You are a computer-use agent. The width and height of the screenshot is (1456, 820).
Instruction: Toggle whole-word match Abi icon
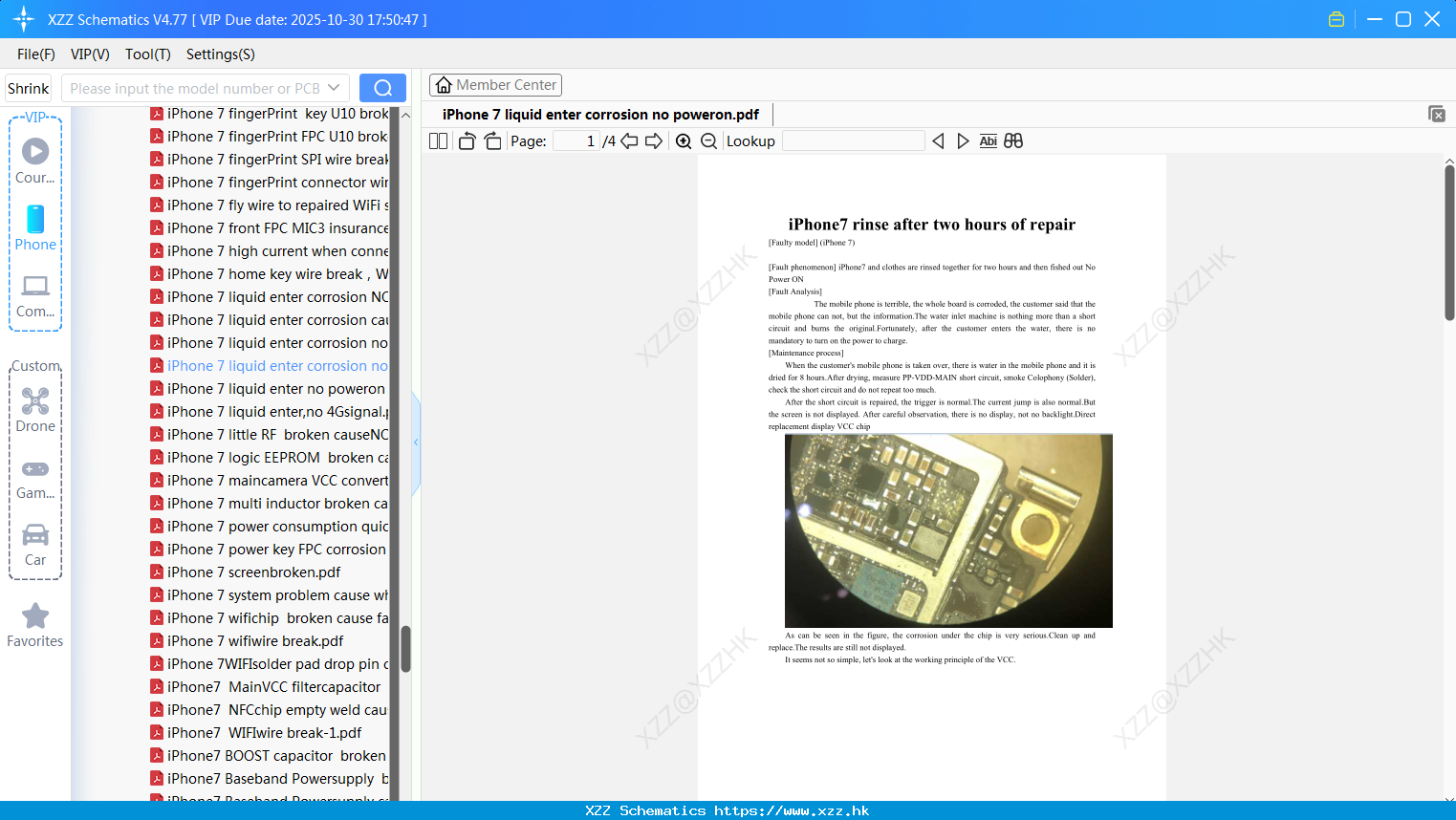[989, 141]
